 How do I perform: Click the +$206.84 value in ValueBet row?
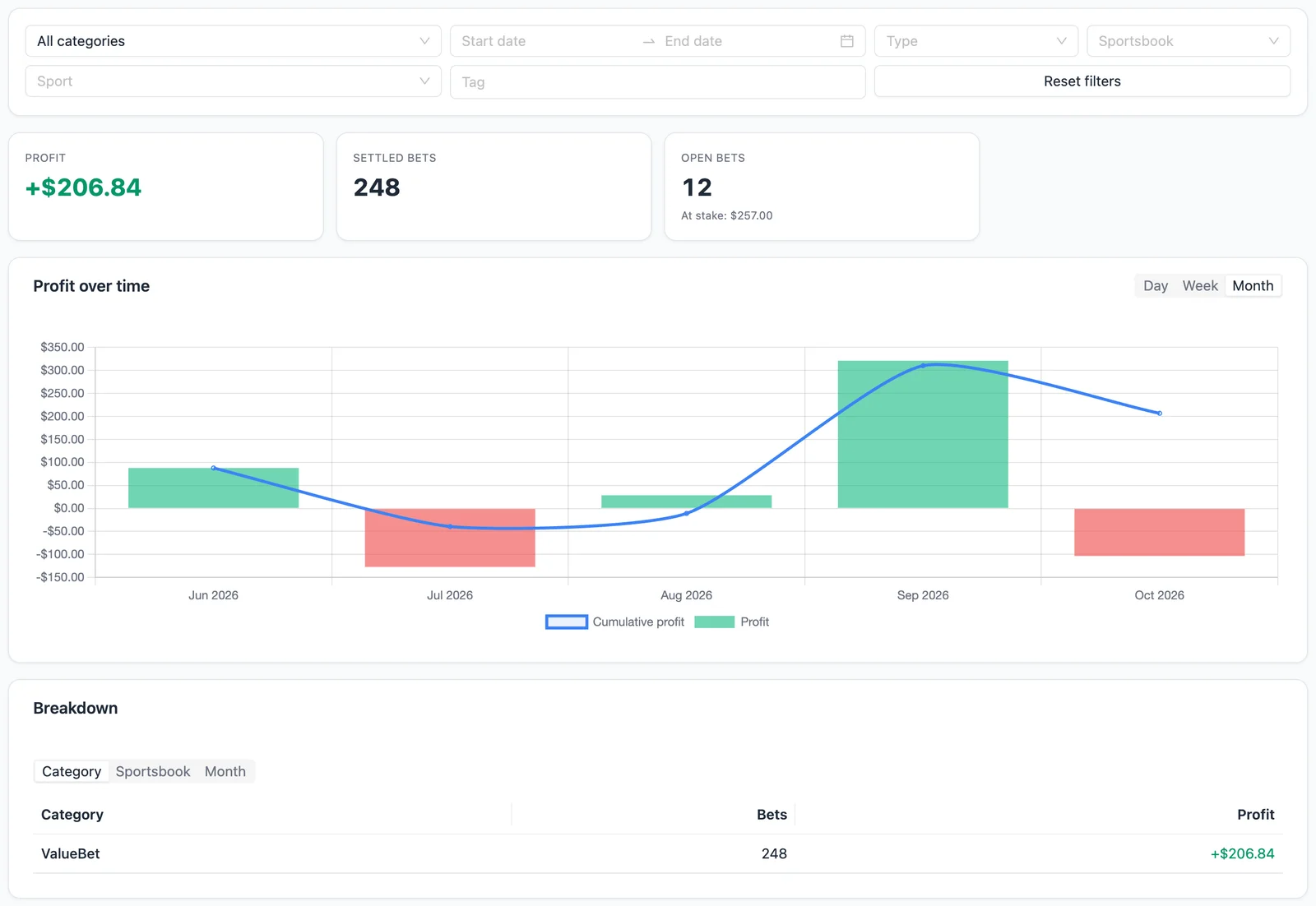(x=1242, y=854)
